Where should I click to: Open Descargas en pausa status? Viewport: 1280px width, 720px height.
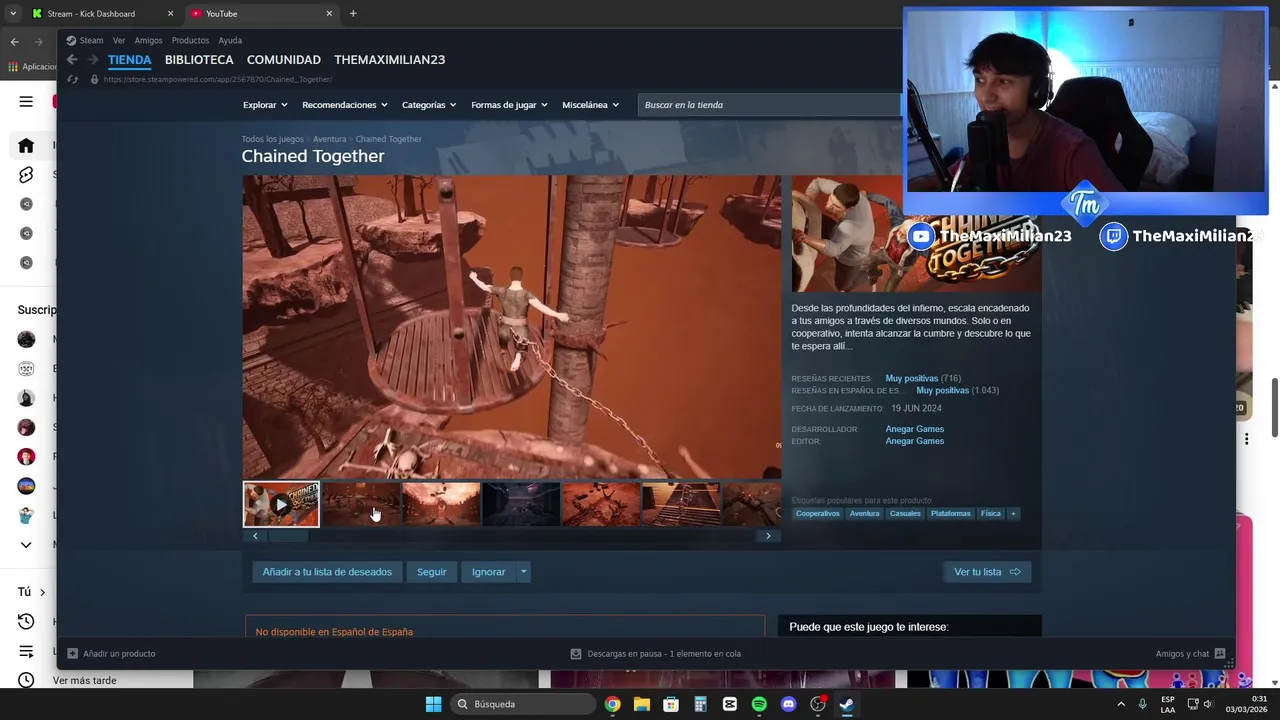click(655, 654)
